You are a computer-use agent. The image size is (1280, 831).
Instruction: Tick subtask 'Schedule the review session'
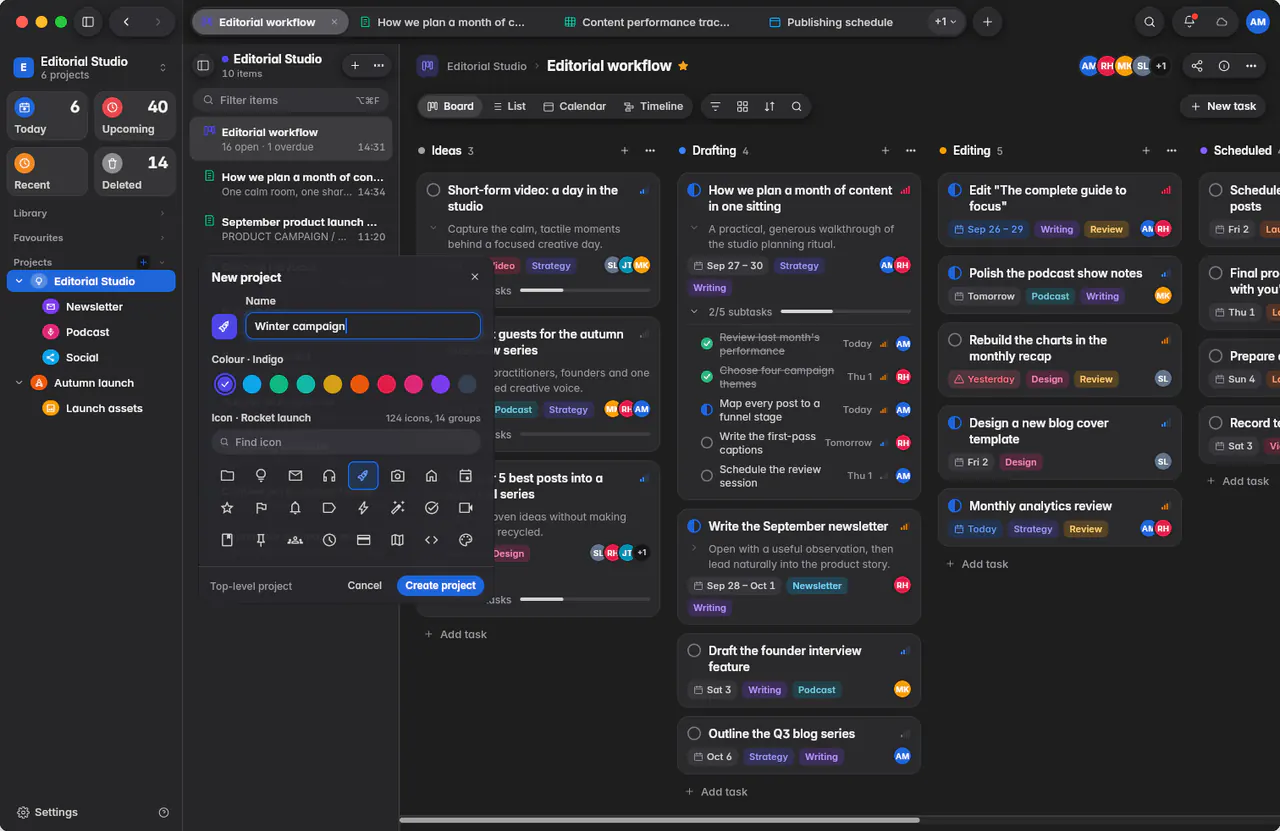pyautogui.click(x=707, y=476)
